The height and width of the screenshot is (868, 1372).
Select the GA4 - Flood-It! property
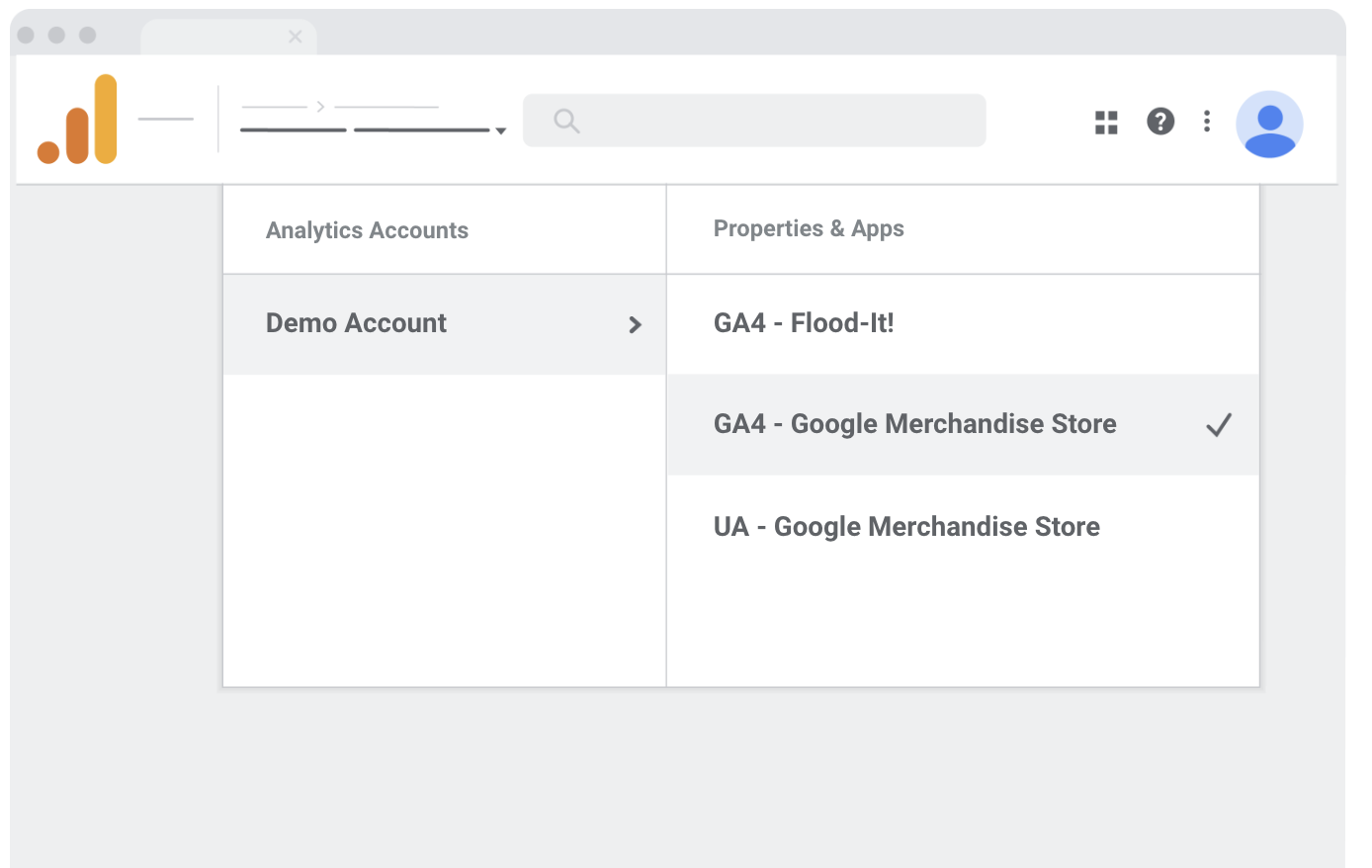(804, 323)
